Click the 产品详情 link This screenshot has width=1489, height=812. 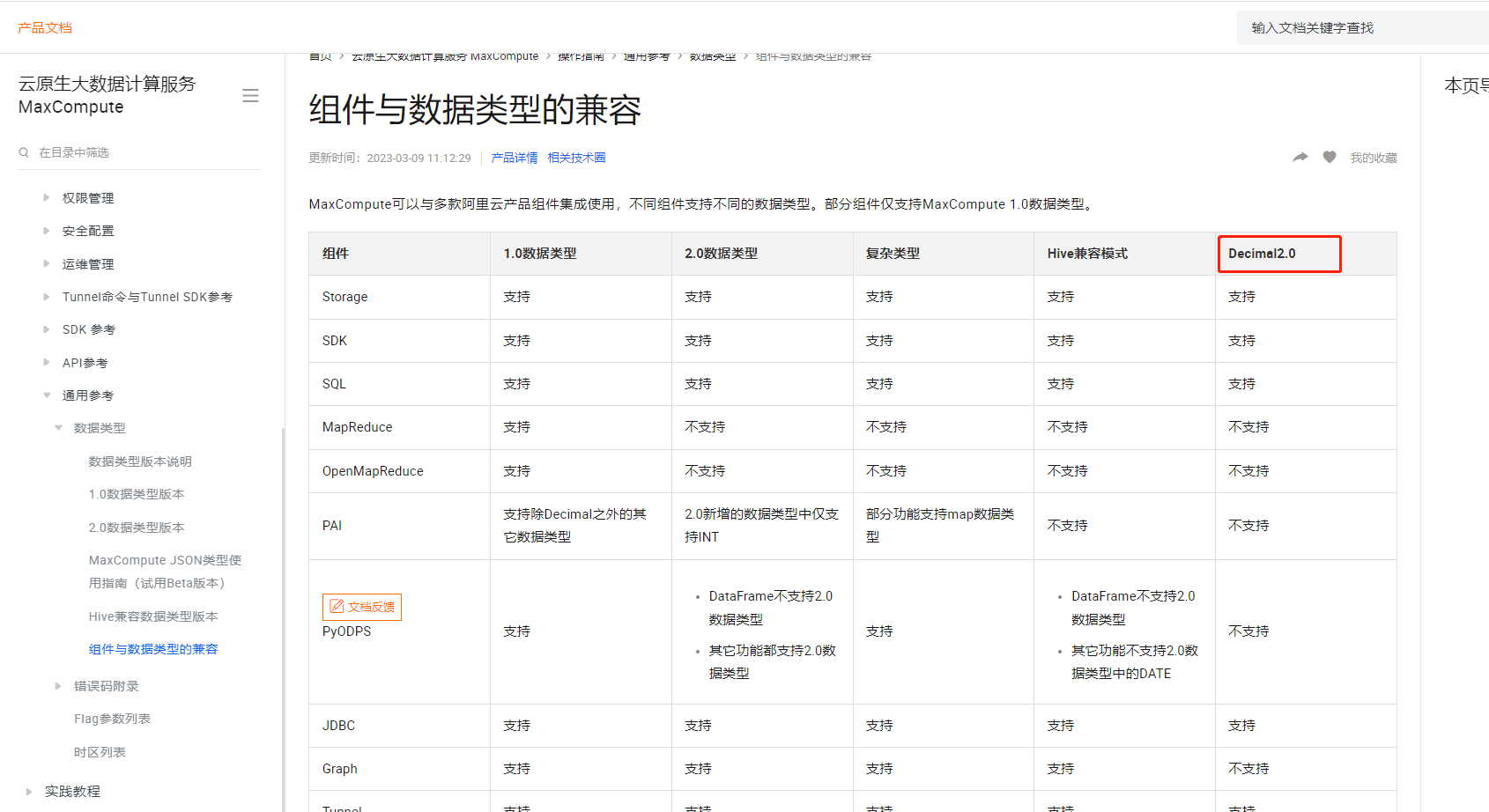[x=515, y=158]
